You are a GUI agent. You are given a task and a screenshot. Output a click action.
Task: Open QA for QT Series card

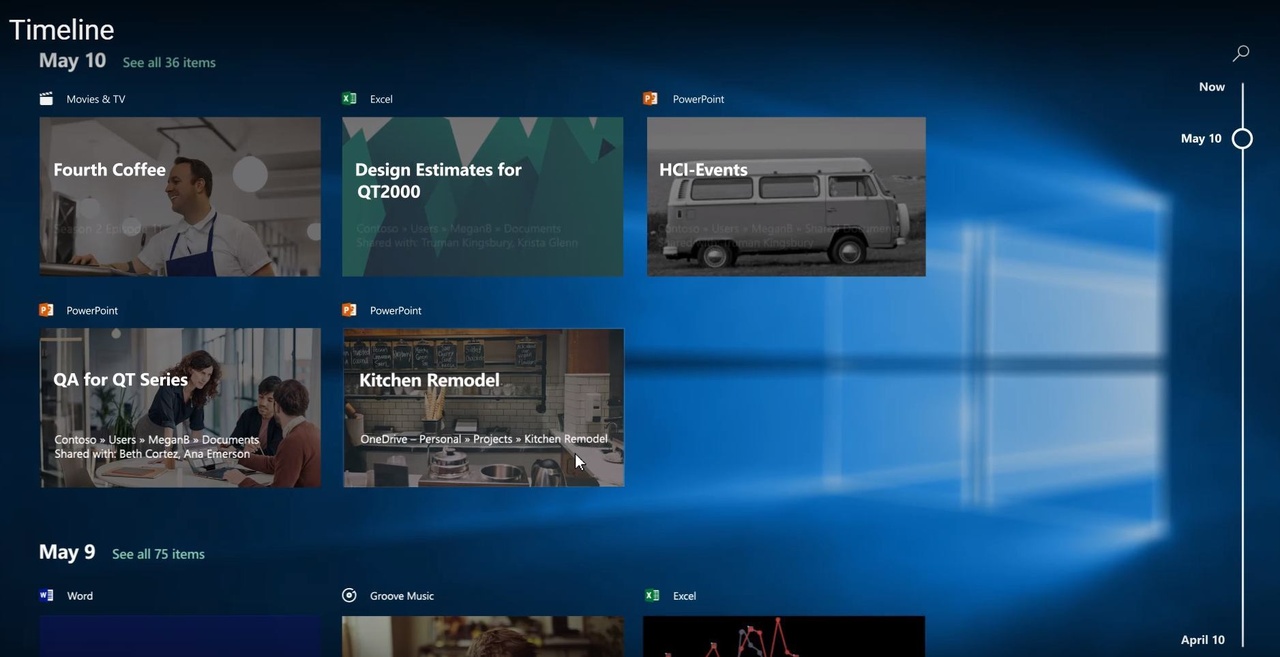click(x=180, y=408)
